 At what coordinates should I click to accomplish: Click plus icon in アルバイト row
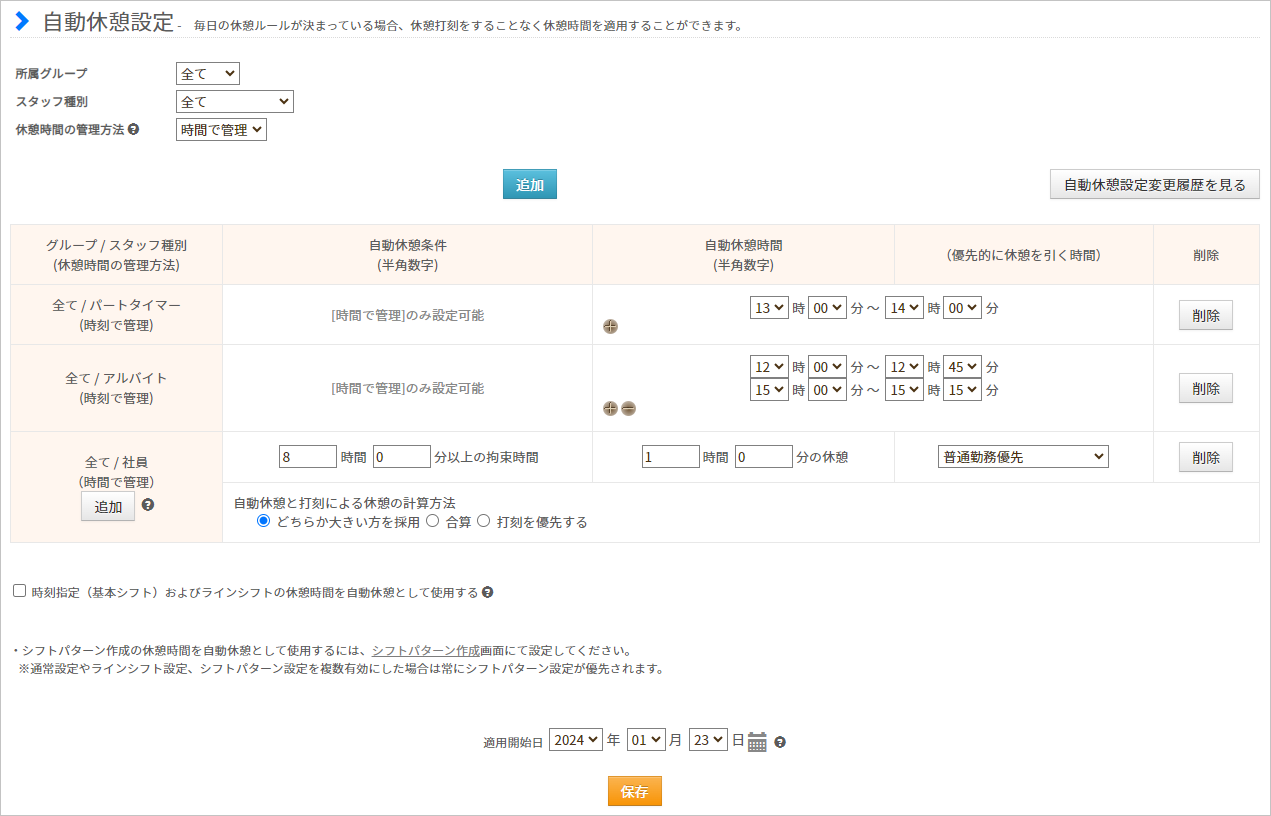point(610,408)
